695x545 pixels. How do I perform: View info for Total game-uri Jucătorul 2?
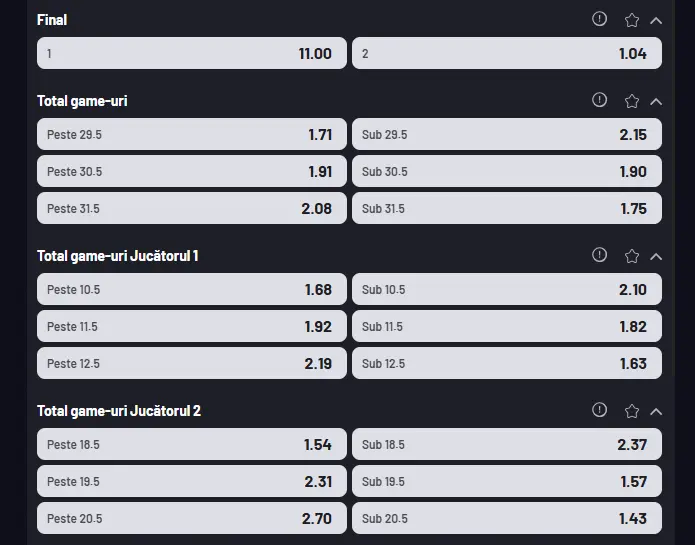coord(599,410)
